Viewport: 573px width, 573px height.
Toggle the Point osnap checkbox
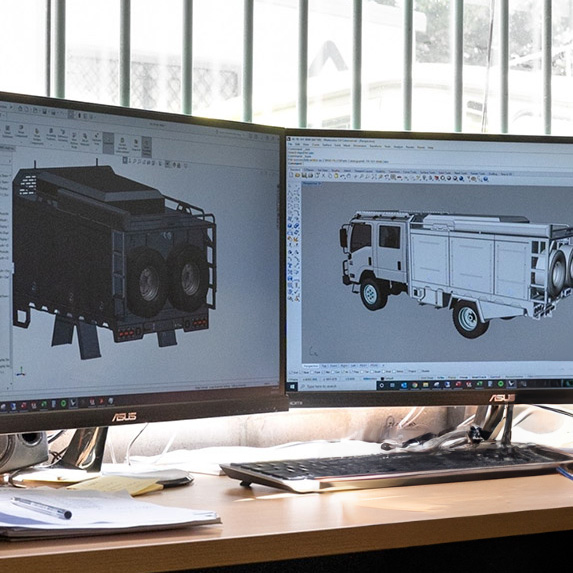tap(312, 372)
